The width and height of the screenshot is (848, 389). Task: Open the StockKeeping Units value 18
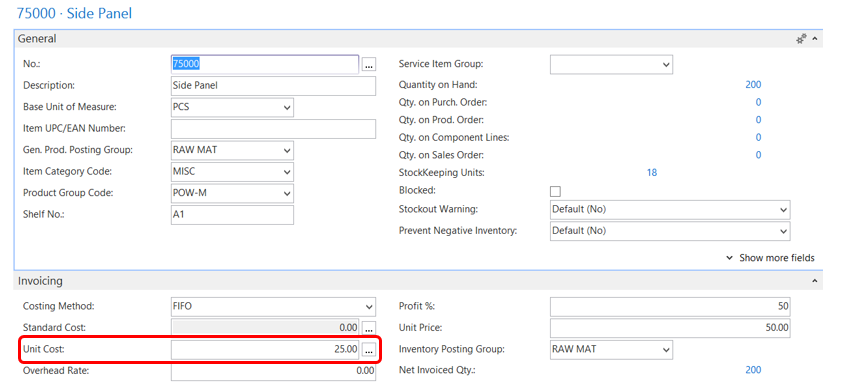coord(652,173)
